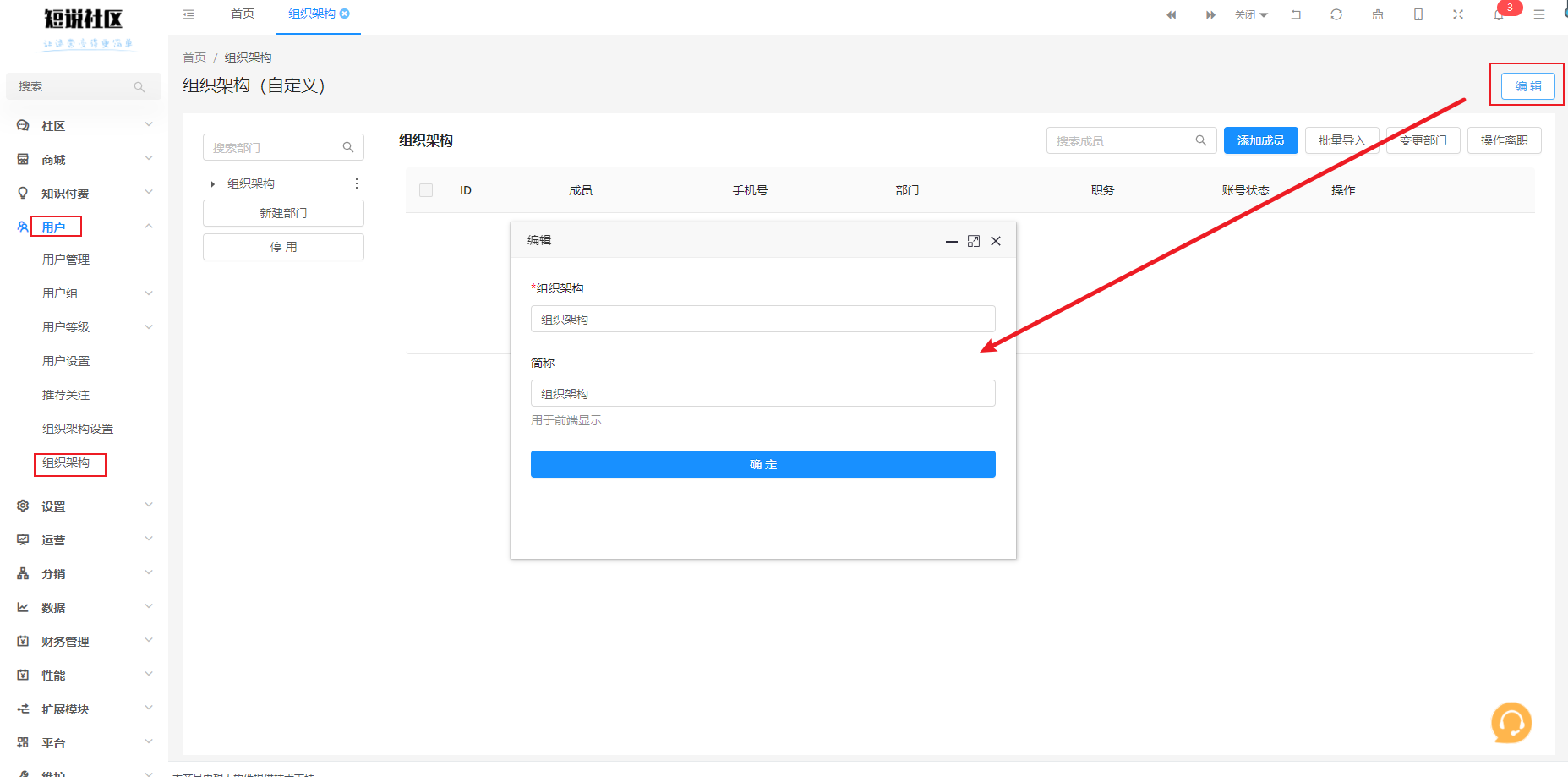Select 组织架构 item in the sidebar
The image size is (1568, 777).
(66, 462)
